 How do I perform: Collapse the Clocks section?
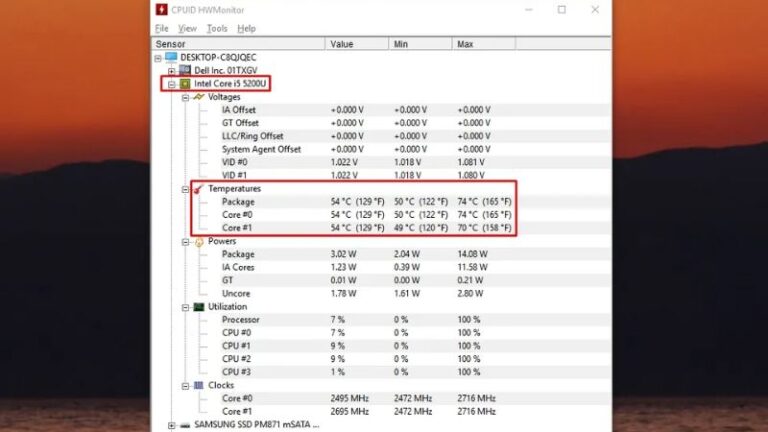click(x=185, y=386)
